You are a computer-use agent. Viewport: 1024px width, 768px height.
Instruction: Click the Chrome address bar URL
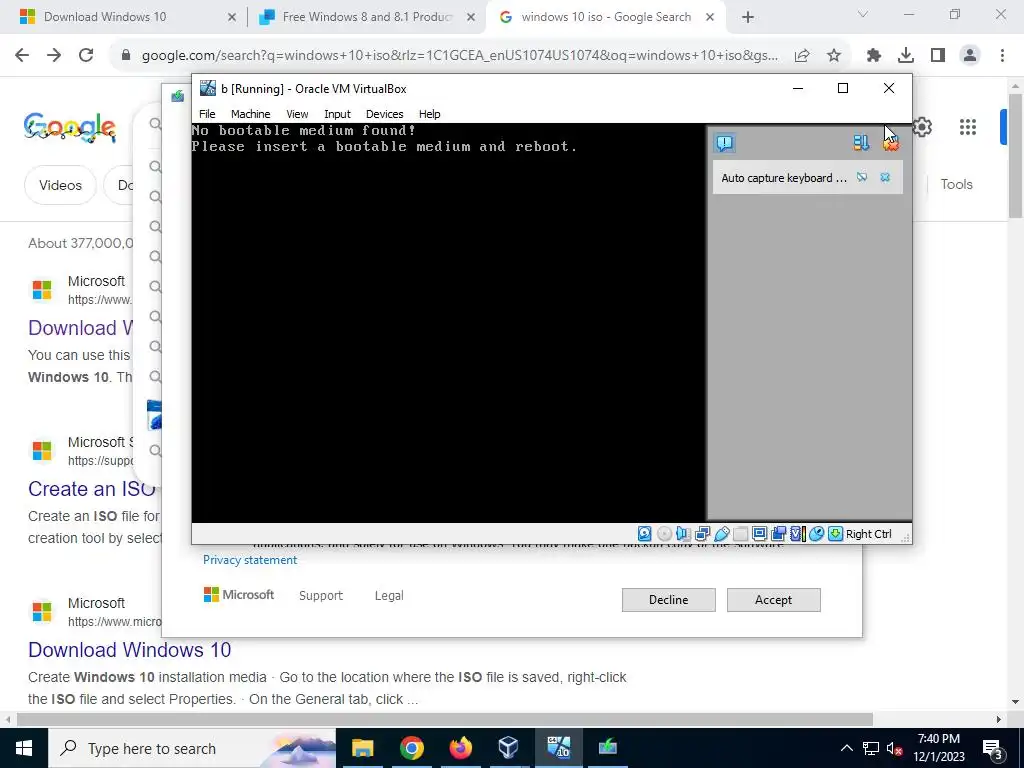coord(459,56)
